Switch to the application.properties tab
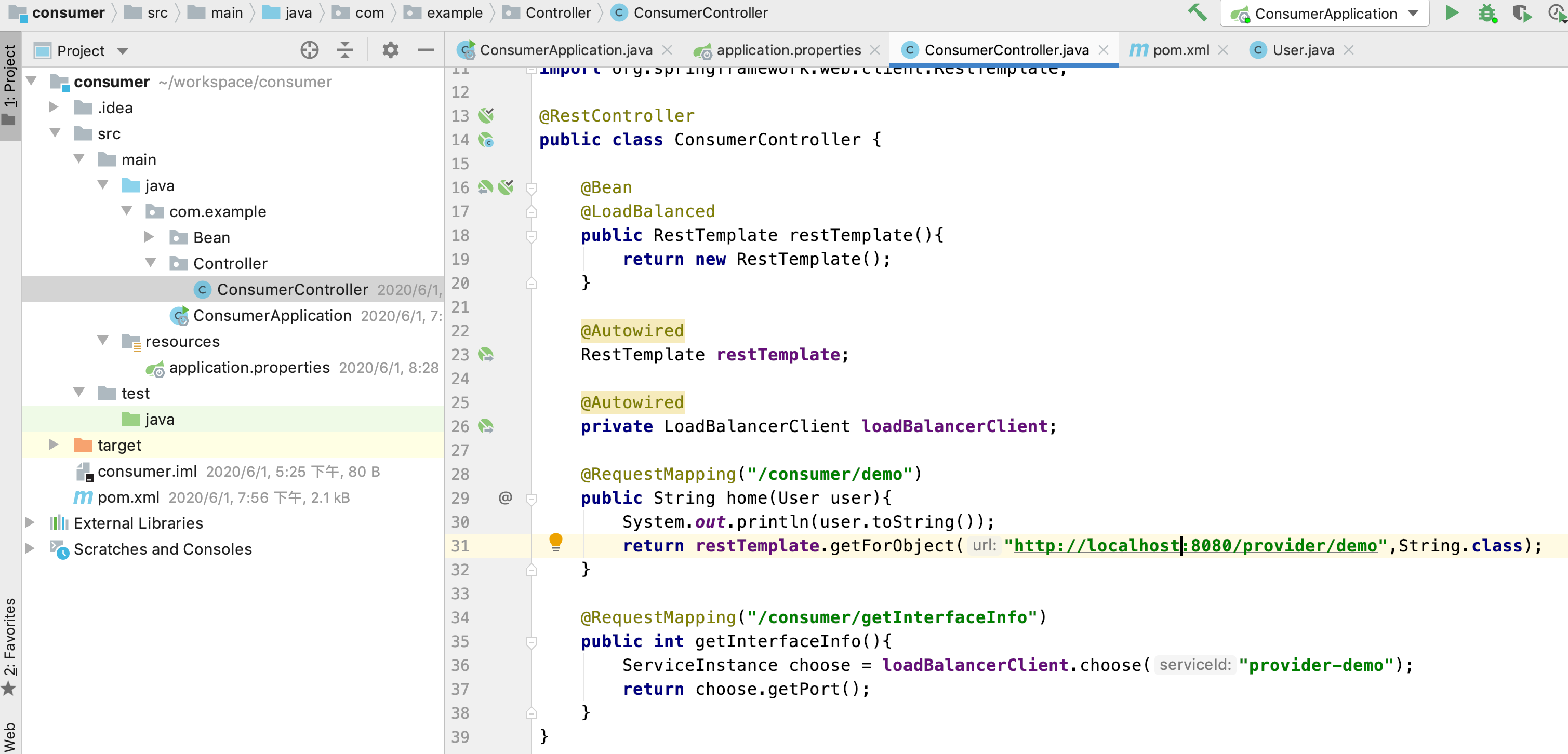This screenshot has height=754, width=1568. point(788,50)
